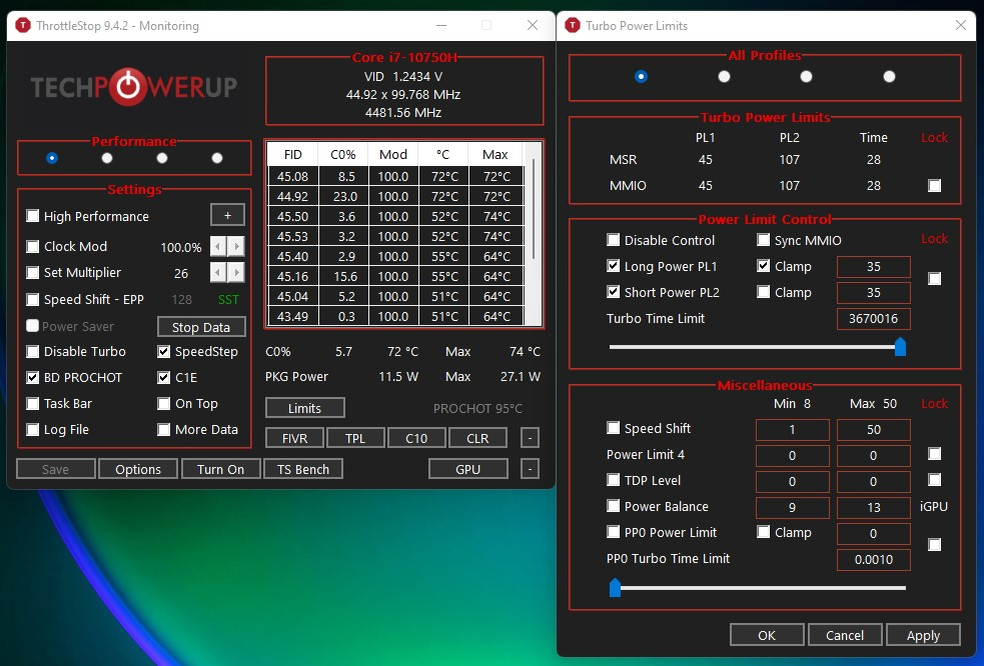The height and width of the screenshot is (666, 984).
Task: Click the plus button next to High Performance
Action: click(227, 215)
